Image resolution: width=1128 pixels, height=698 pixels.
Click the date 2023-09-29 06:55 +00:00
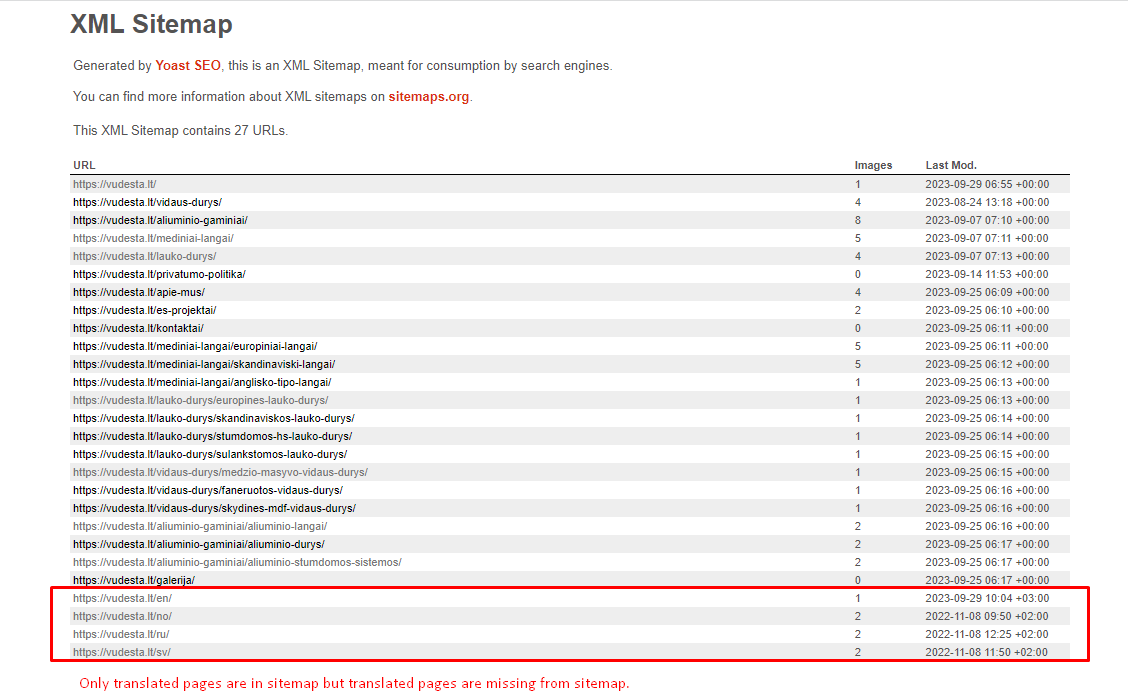point(987,184)
